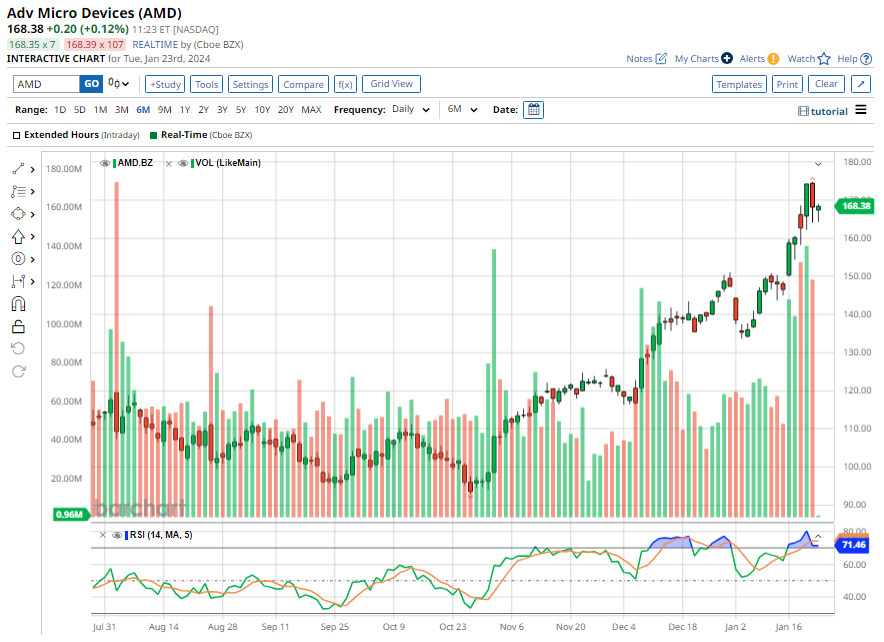
Task: Switch range to 3M
Action: 121,110
